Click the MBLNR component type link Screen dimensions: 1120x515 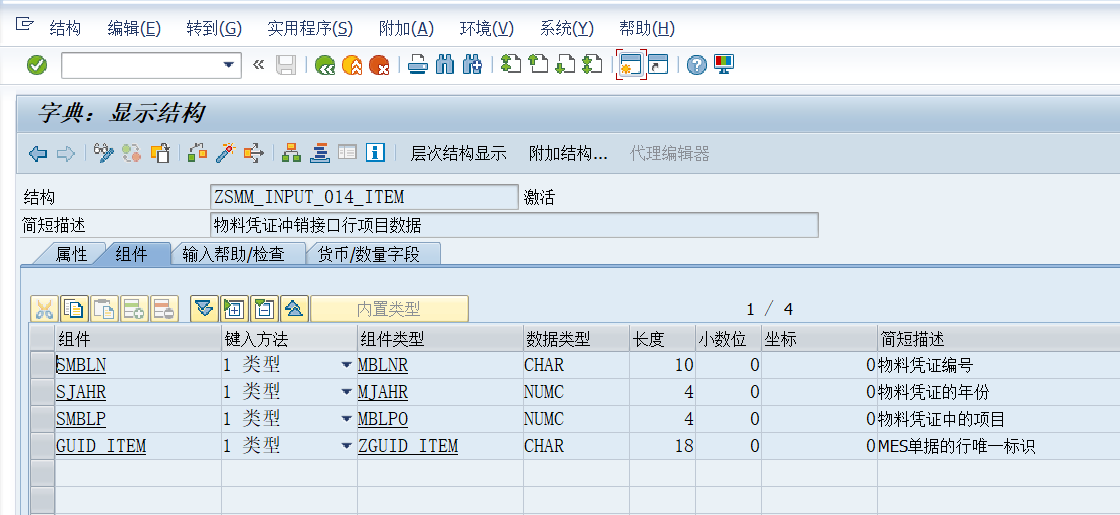coord(383,365)
